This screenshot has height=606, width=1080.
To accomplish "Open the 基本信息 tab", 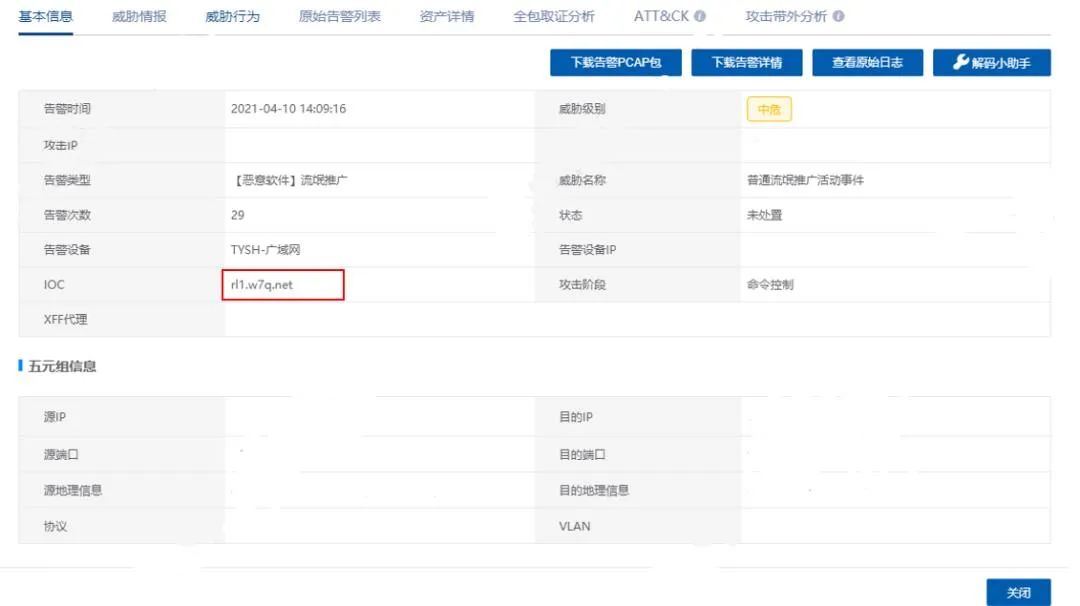I will point(46,17).
